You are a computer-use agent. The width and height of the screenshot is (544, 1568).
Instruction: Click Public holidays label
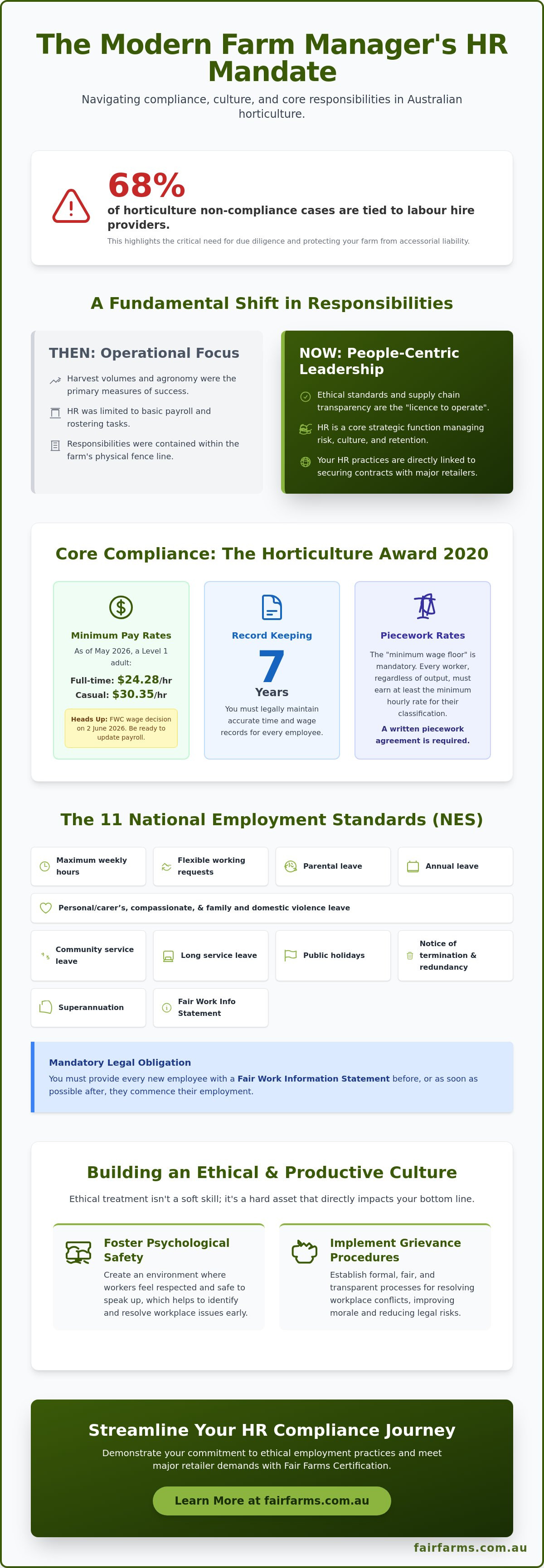pos(334,956)
